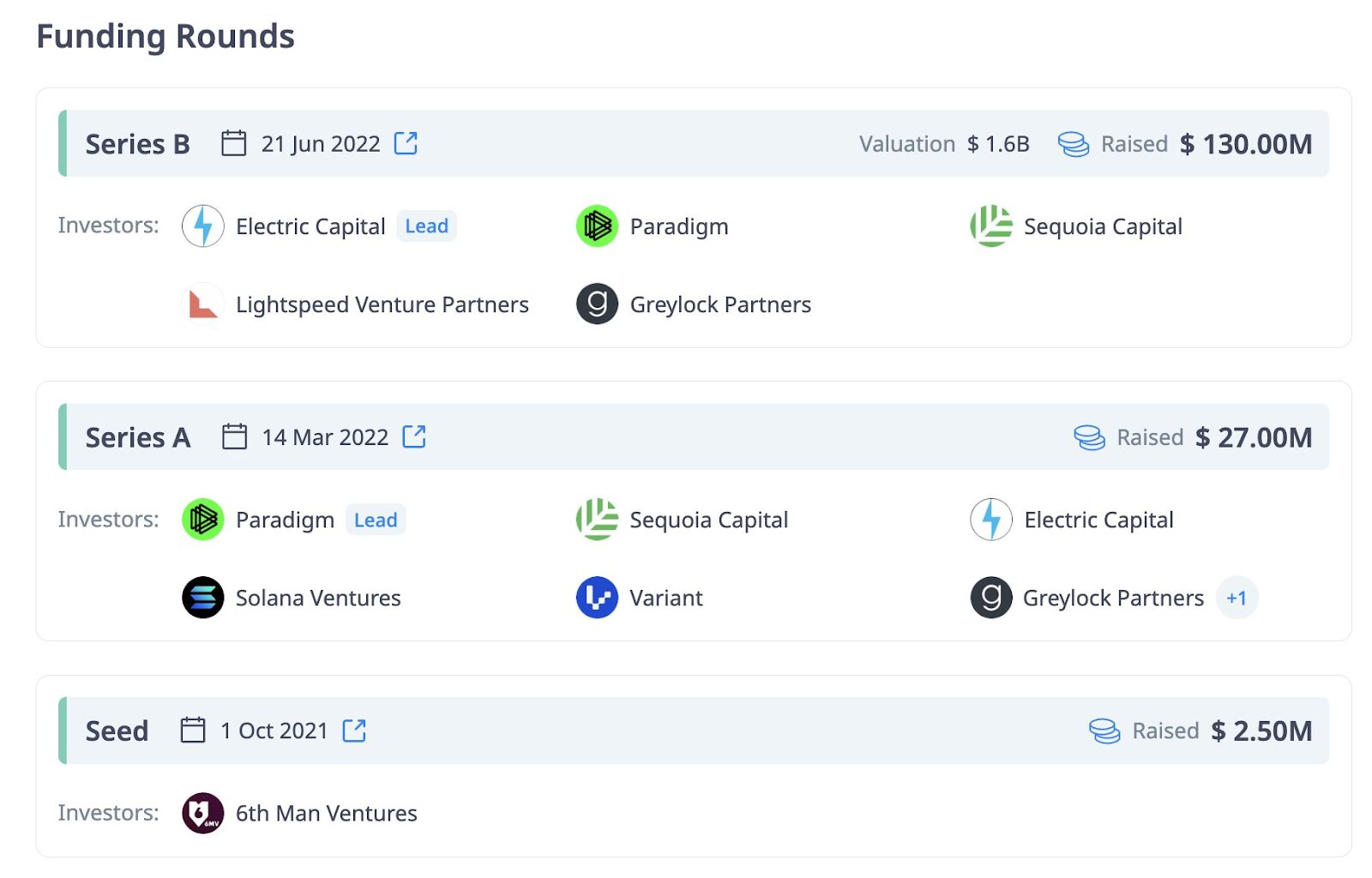Click the $ 27.00M raised amount
Image resolution: width=1372 pixels, height=878 pixels.
pyautogui.click(x=1254, y=437)
